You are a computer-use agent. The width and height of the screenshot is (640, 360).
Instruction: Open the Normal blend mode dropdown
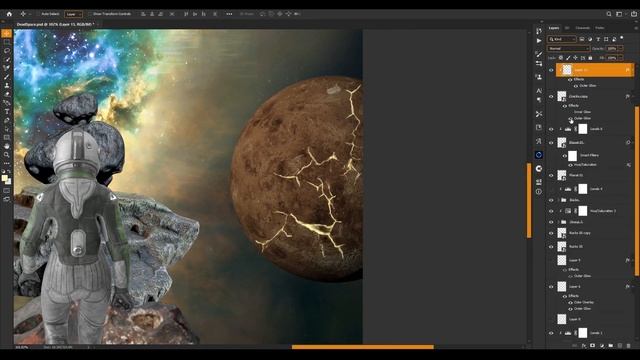[x=568, y=49]
